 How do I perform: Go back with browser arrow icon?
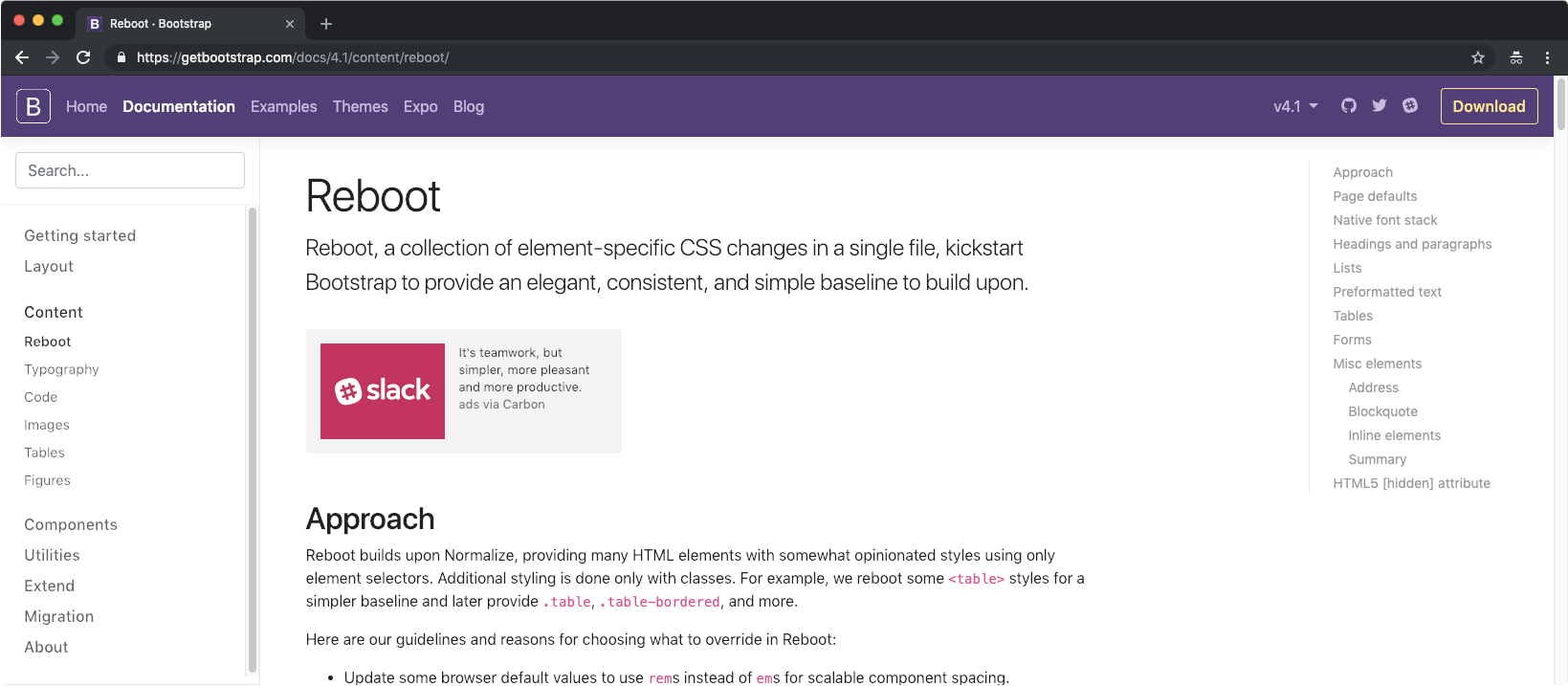click(22, 57)
